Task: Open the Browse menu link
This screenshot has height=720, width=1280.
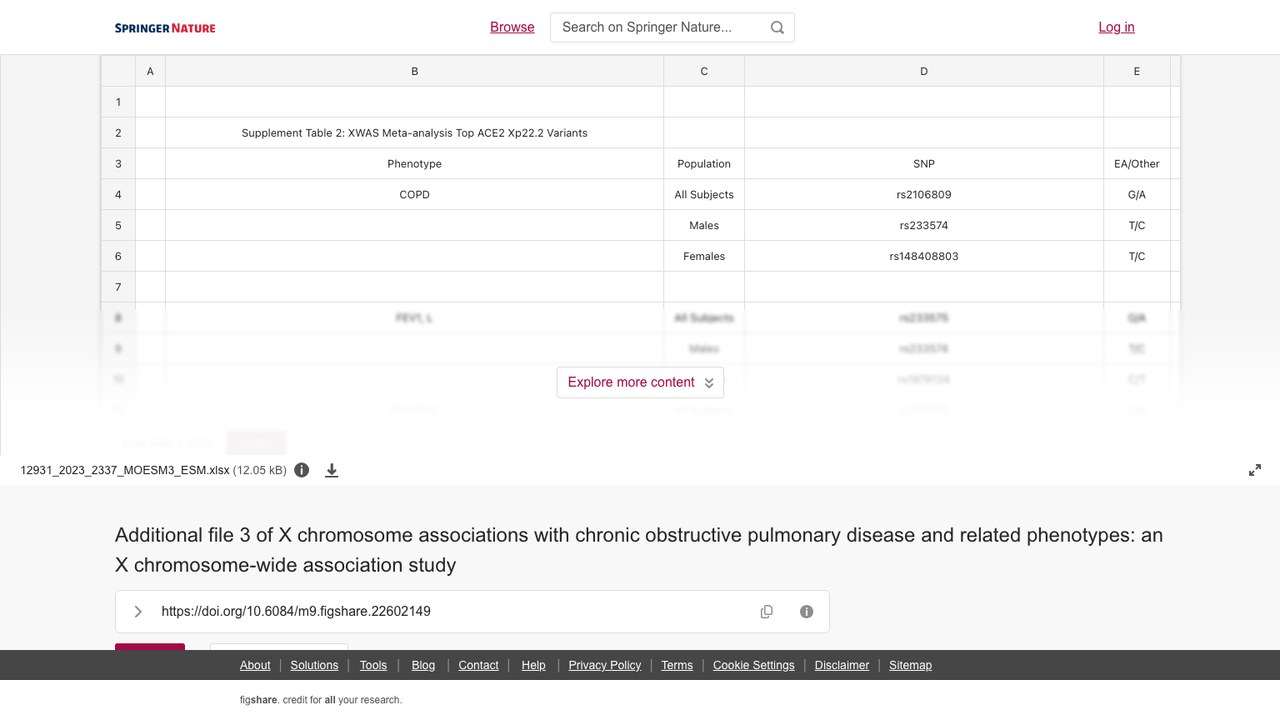Action: [512, 27]
